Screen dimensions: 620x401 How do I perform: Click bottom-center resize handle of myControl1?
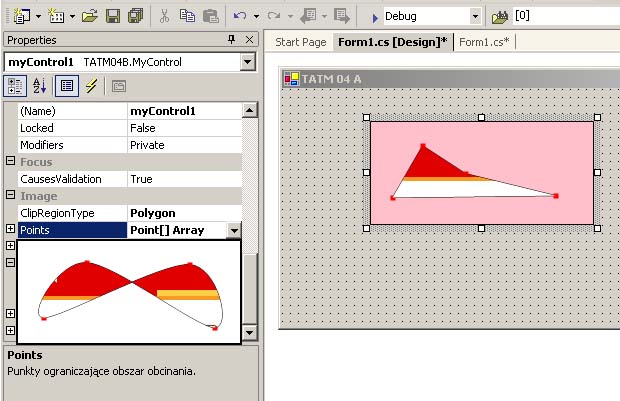481,228
